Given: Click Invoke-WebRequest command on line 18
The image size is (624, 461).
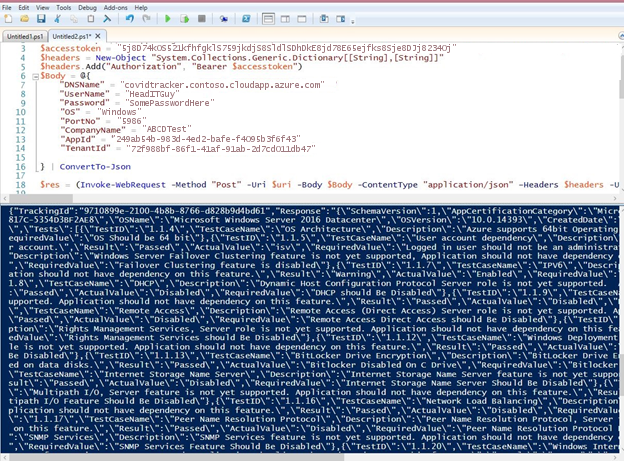Looking at the screenshot, I should pos(123,185).
